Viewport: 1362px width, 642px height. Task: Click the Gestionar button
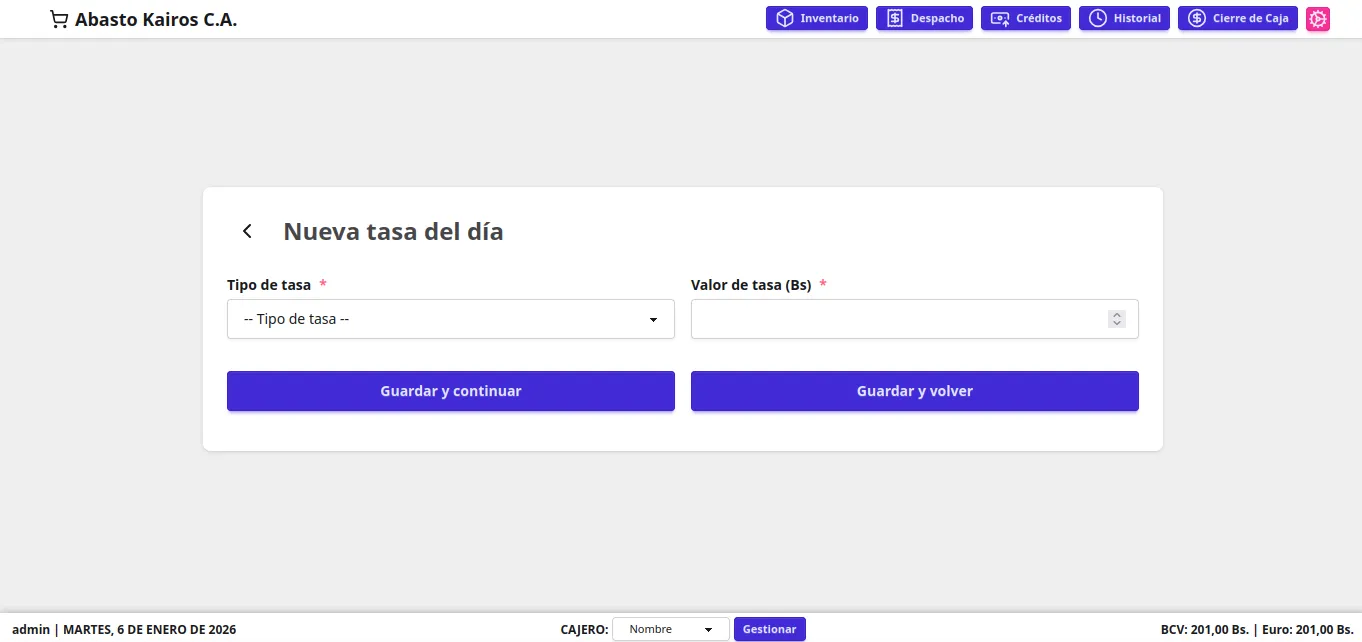[x=769, y=629]
